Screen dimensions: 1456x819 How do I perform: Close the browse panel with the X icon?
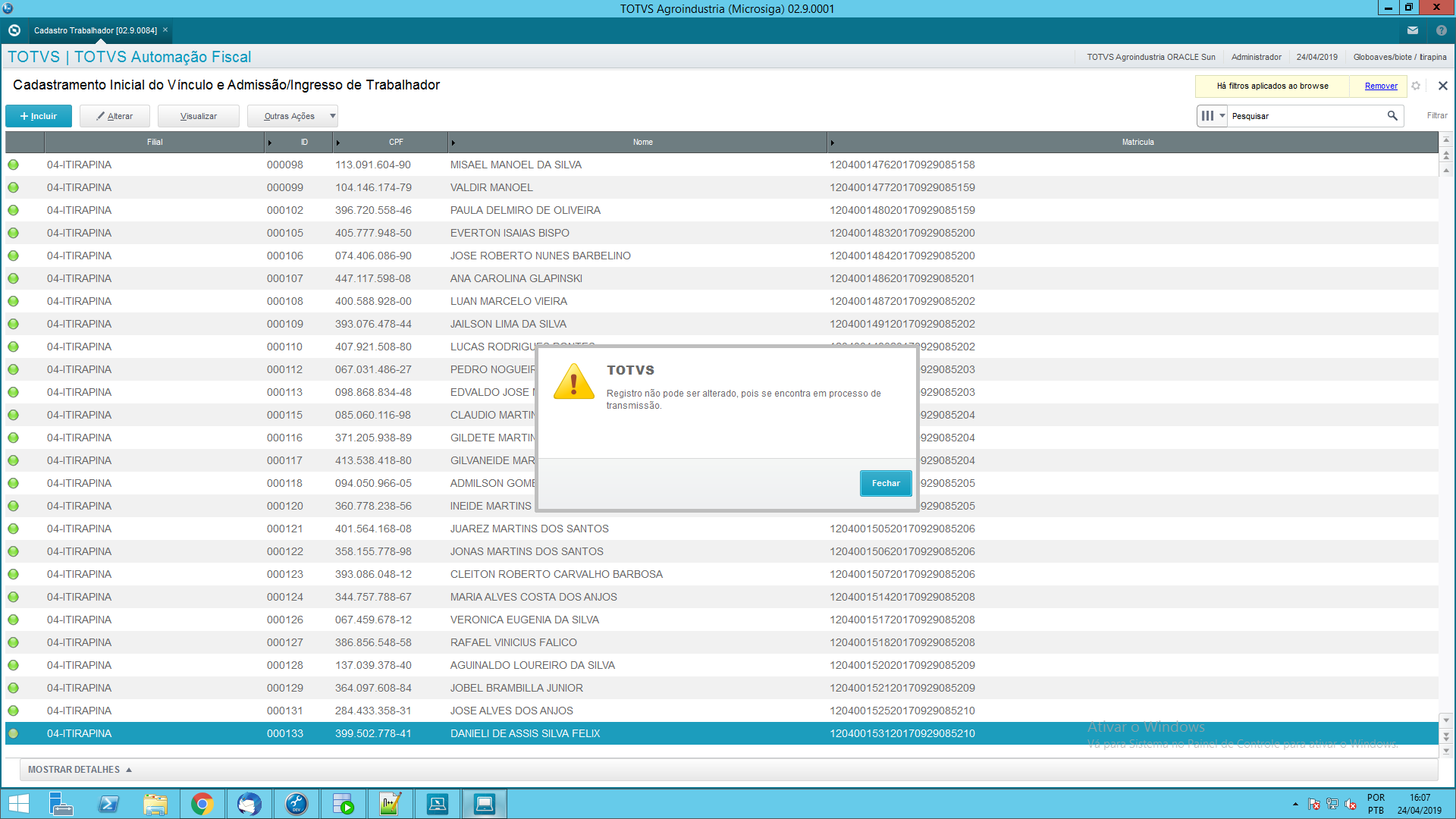coord(1442,86)
